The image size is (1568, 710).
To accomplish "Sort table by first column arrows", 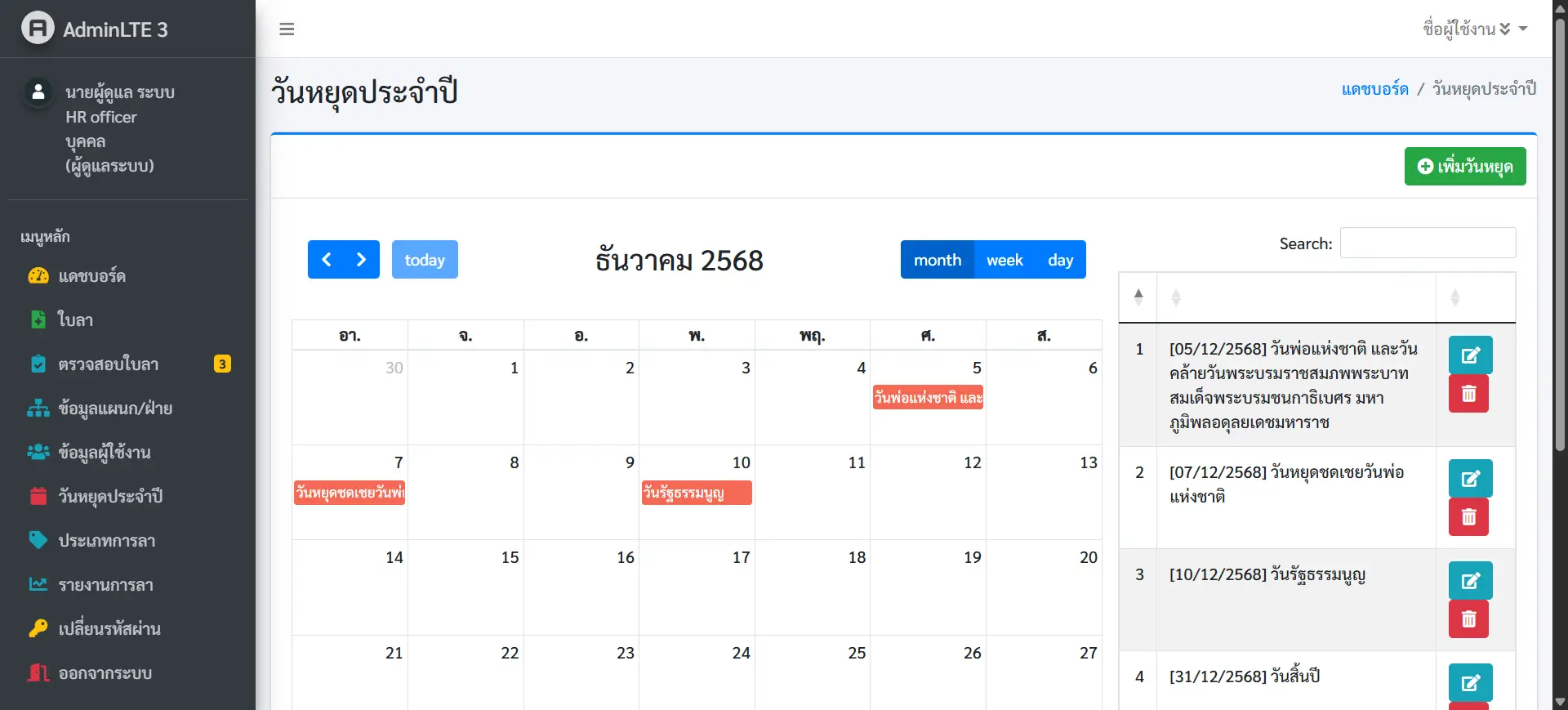I will [1138, 297].
